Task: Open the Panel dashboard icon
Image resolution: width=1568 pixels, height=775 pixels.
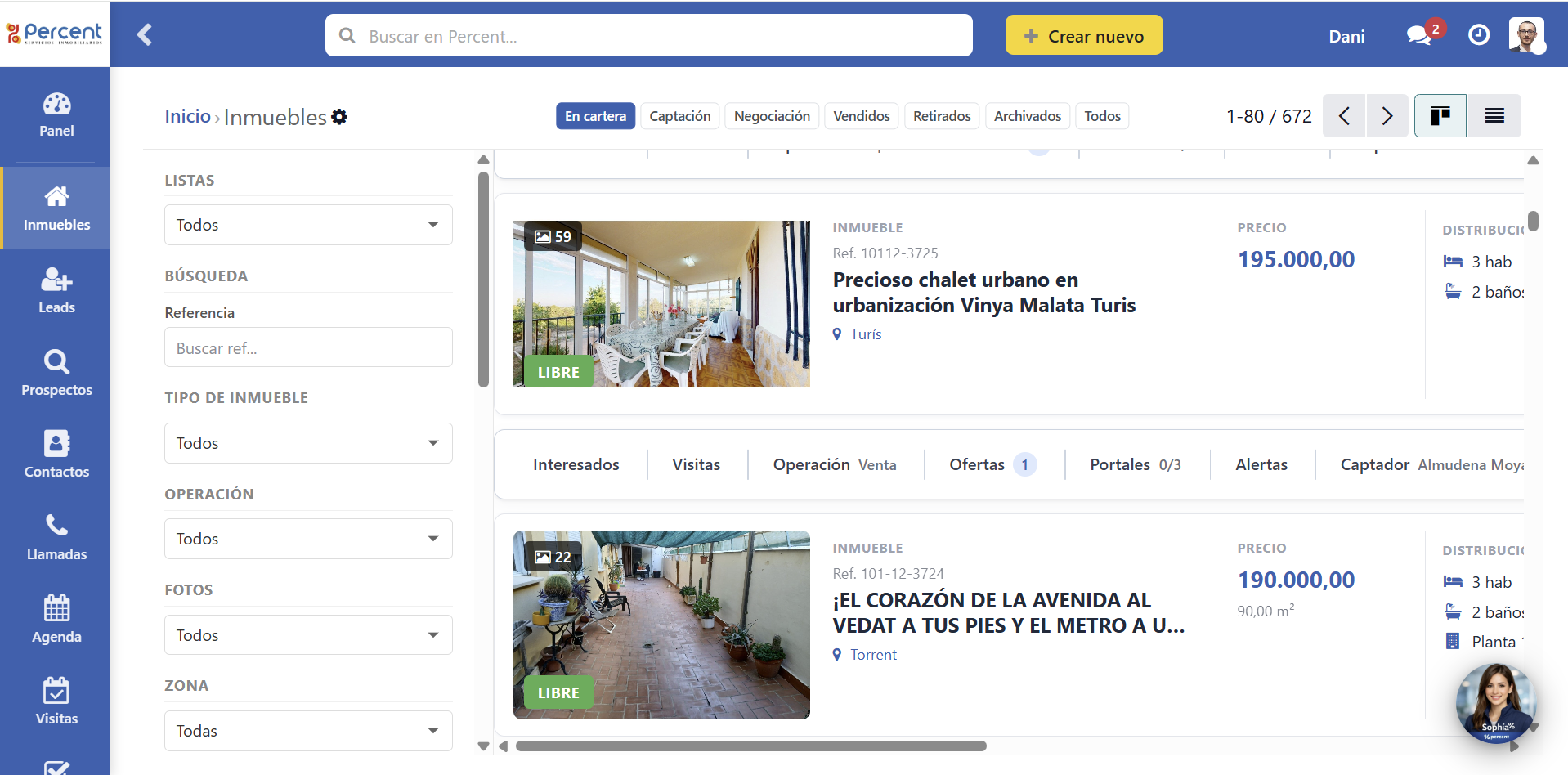Action: 56,114
